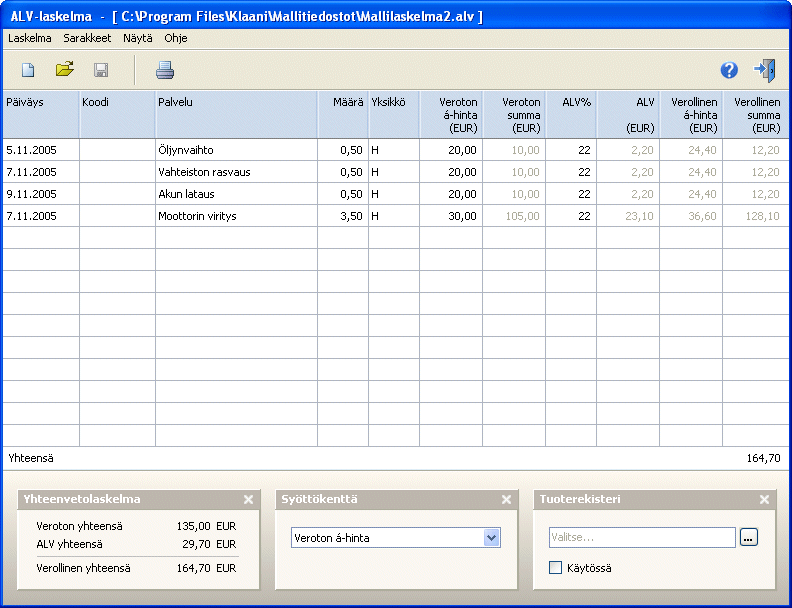Open a file using the folder icon
The image size is (792, 608).
pos(64,70)
